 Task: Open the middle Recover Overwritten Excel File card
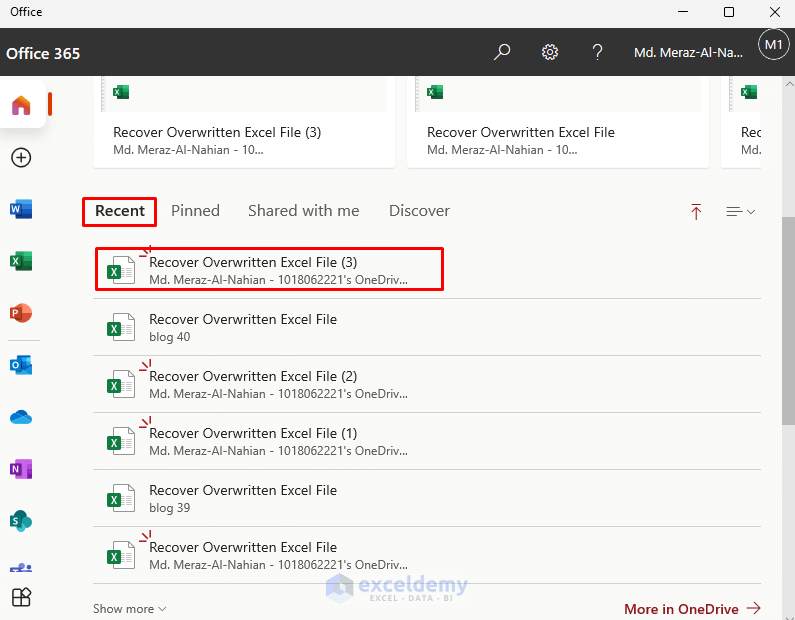558,122
